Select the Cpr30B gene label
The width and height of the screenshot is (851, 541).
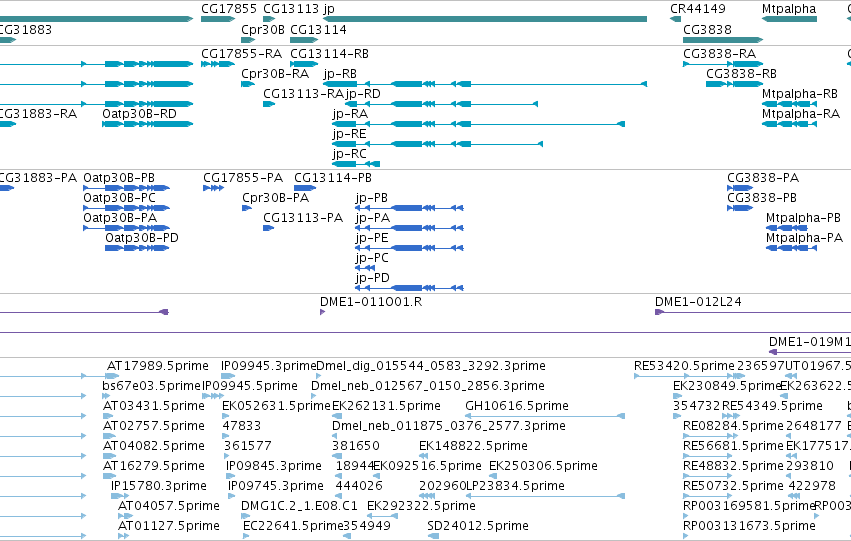[x=263, y=30]
